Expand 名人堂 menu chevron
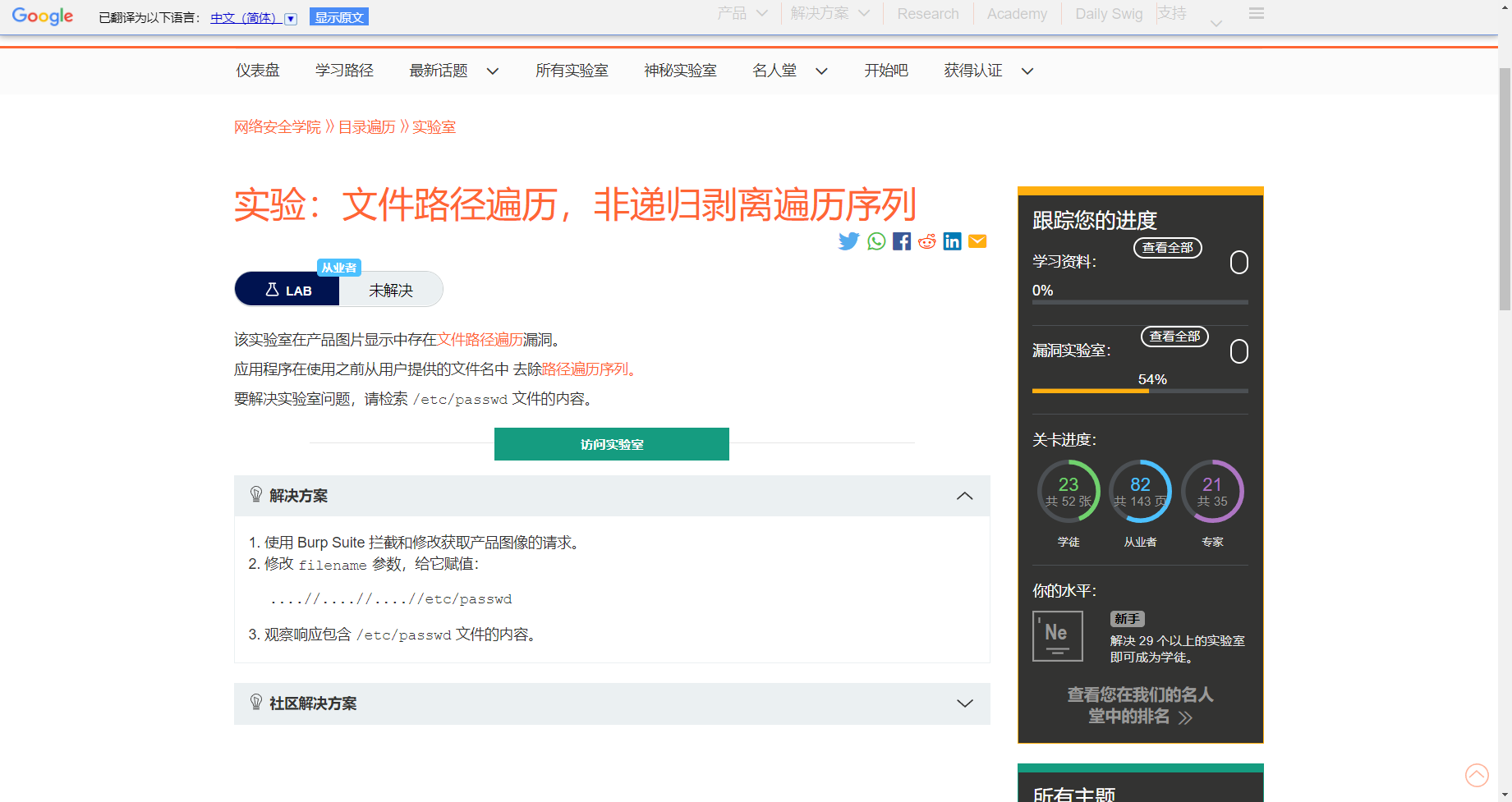This screenshot has height=802, width=1512. click(821, 71)
